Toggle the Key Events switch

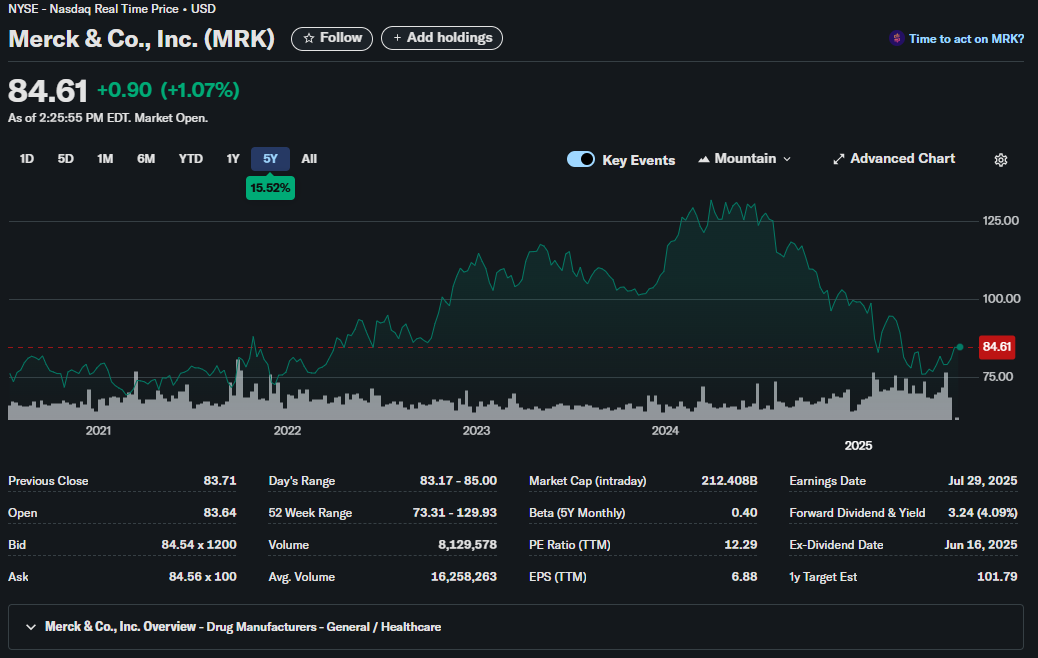click(x=581, y=160)
